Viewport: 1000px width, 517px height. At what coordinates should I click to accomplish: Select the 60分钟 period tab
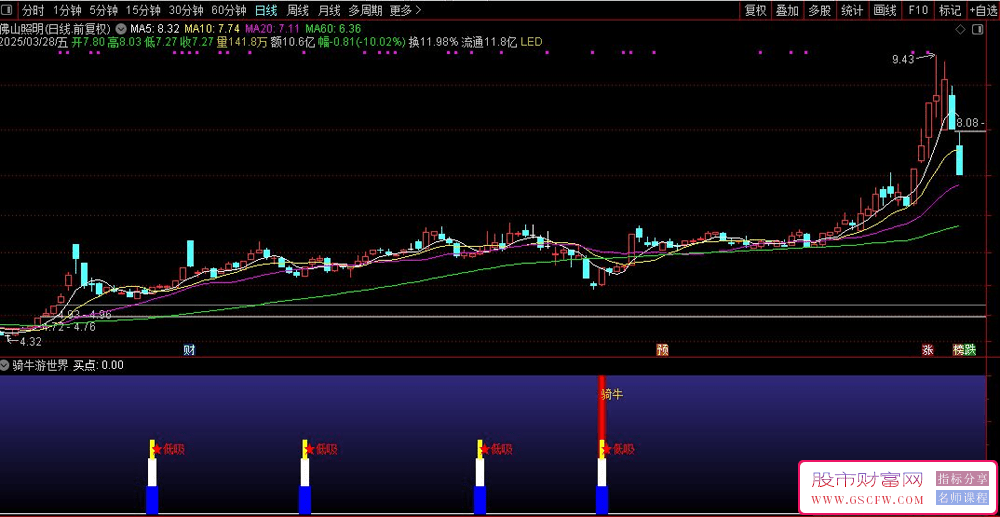click(228, 10)
